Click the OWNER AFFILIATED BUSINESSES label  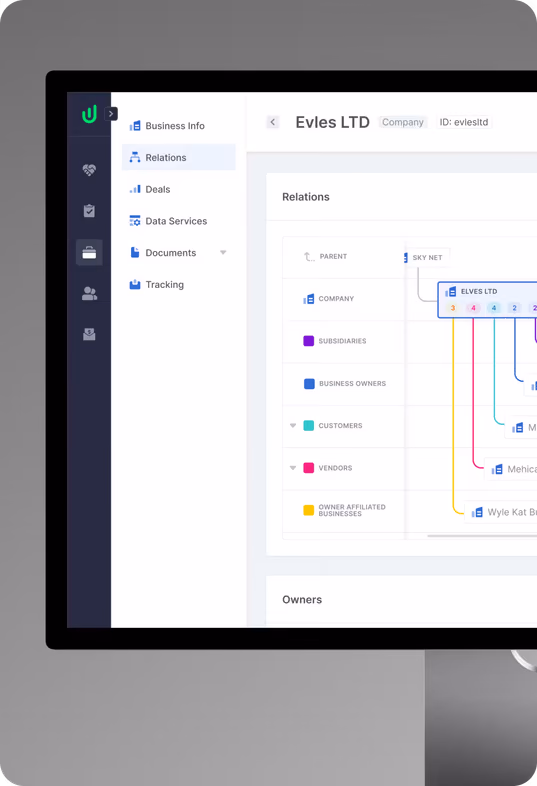[x=352, y=510]
